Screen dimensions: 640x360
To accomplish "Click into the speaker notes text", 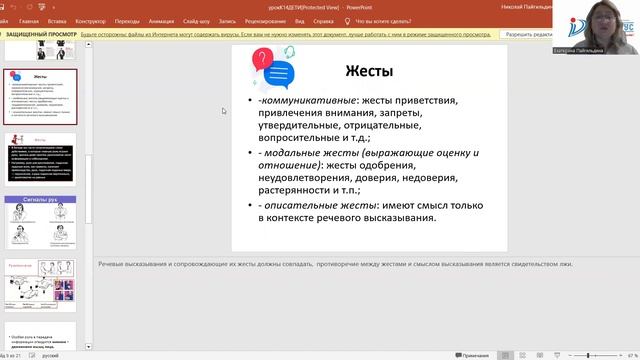I will point(335,264).
